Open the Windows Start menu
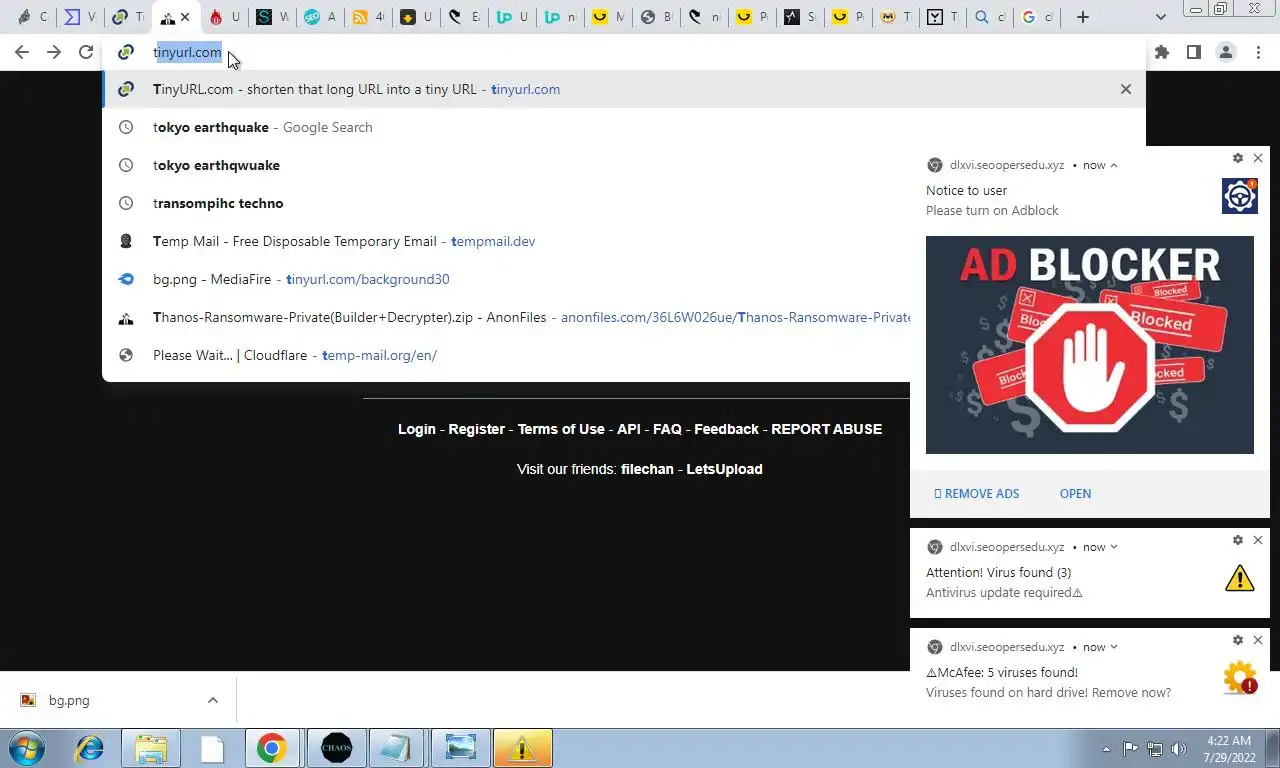 point(27,748)
